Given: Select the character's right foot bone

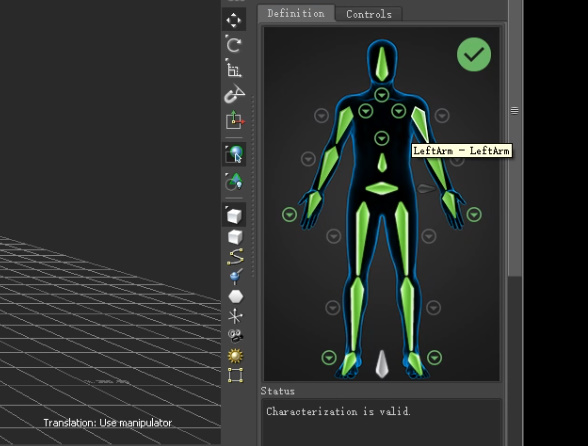Looking at the screenshot, I should [x=350, y=364].
